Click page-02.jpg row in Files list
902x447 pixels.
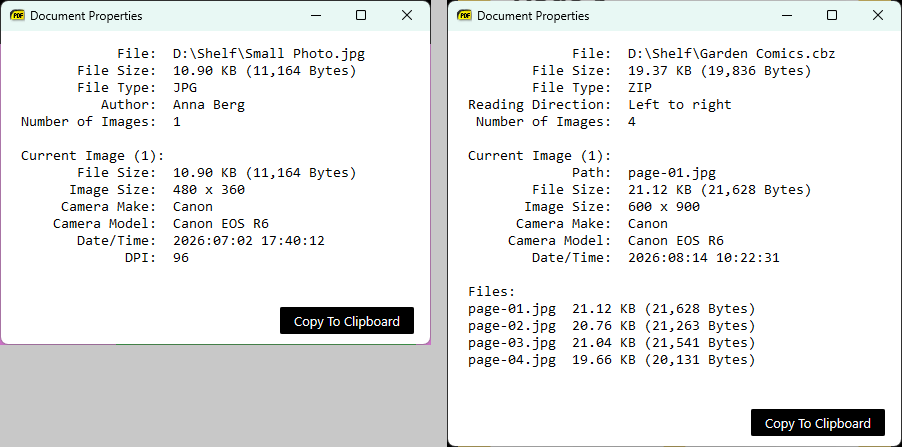[x=611, y=326]
